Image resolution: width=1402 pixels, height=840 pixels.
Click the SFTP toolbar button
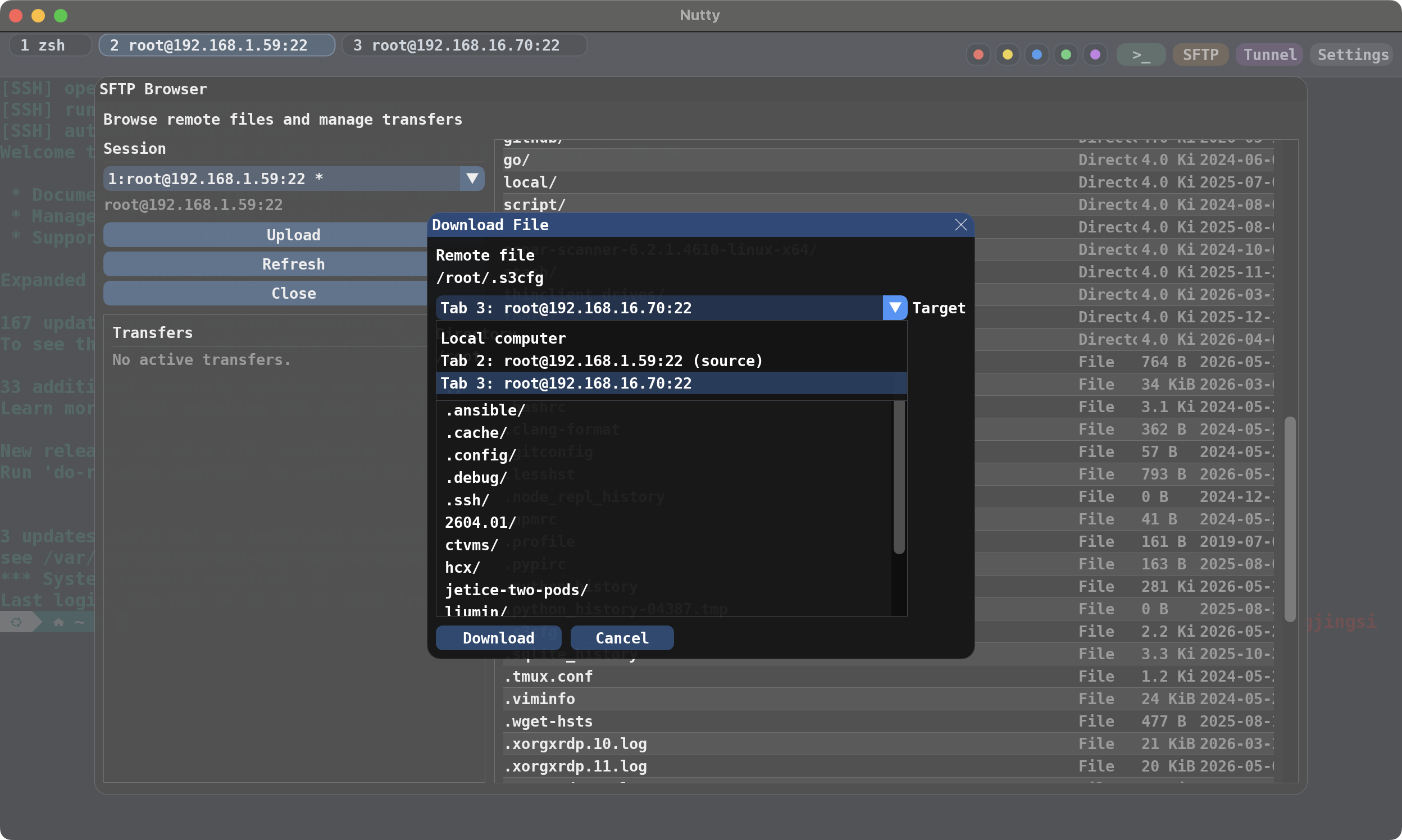(1200, 54)
